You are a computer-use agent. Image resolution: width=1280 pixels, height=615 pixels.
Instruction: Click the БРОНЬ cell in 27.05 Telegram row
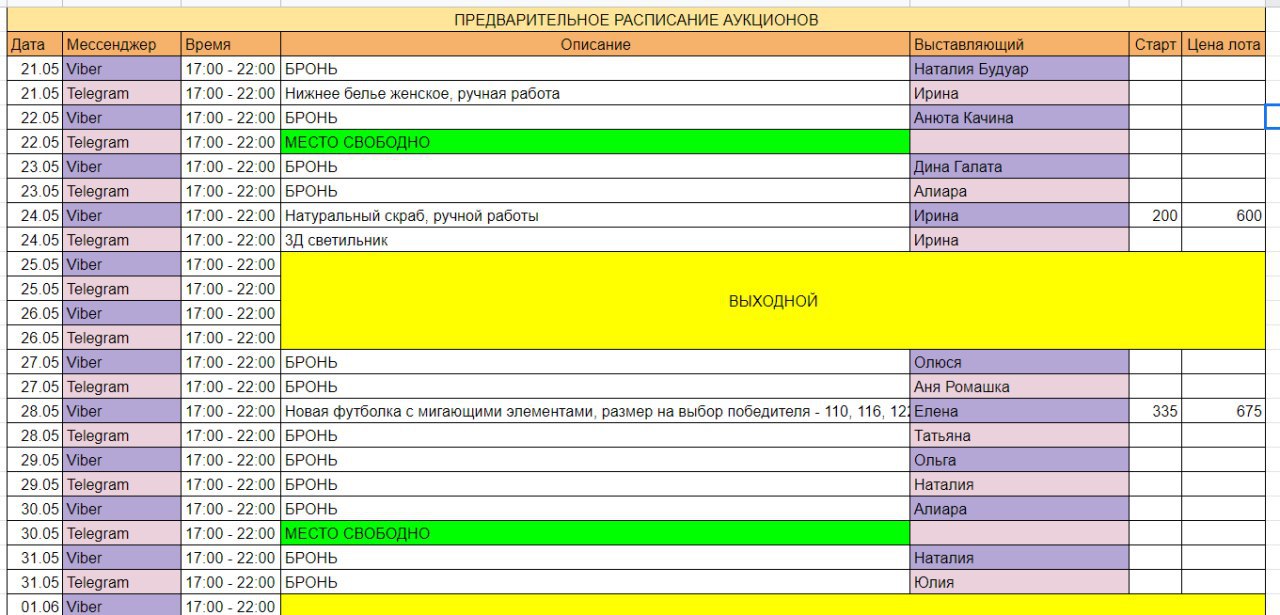[x=595, y=387]
